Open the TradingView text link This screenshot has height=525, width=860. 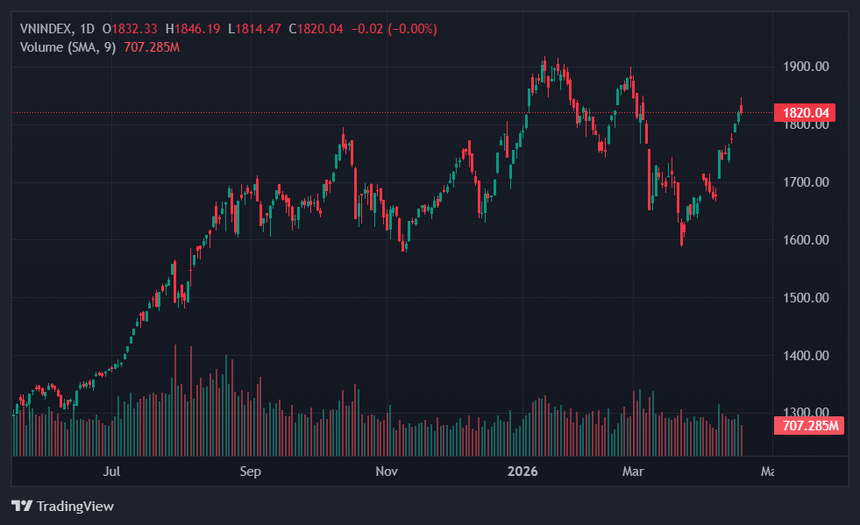coord(74,506)
